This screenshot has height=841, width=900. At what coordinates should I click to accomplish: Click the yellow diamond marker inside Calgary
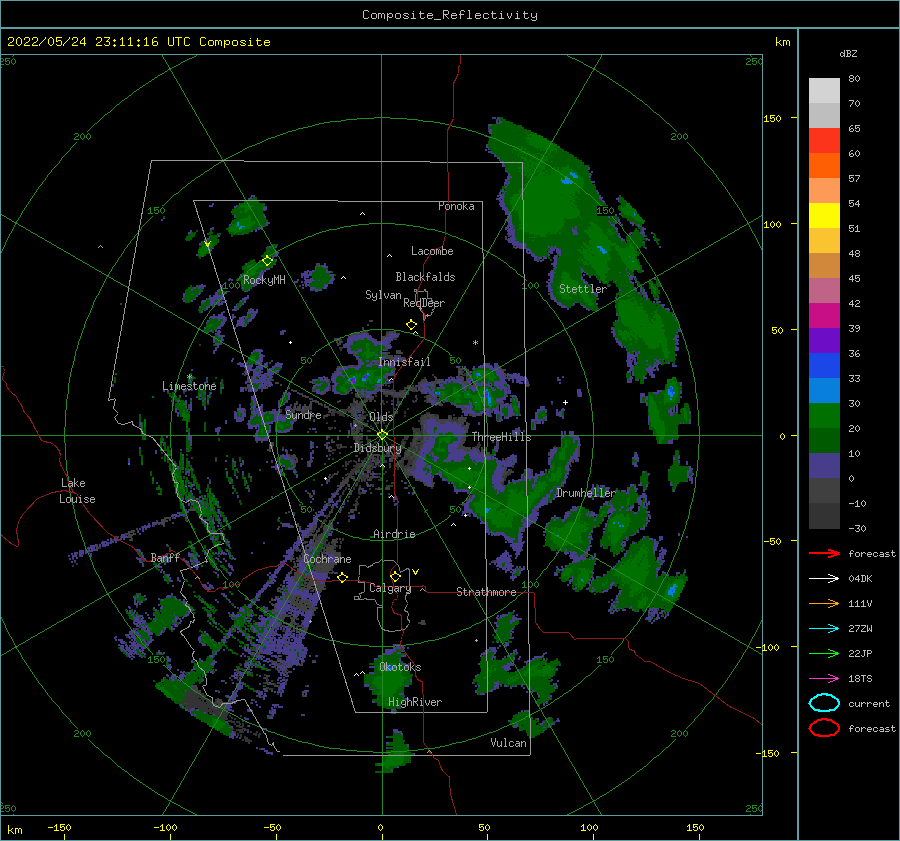[x=395, y=576]
